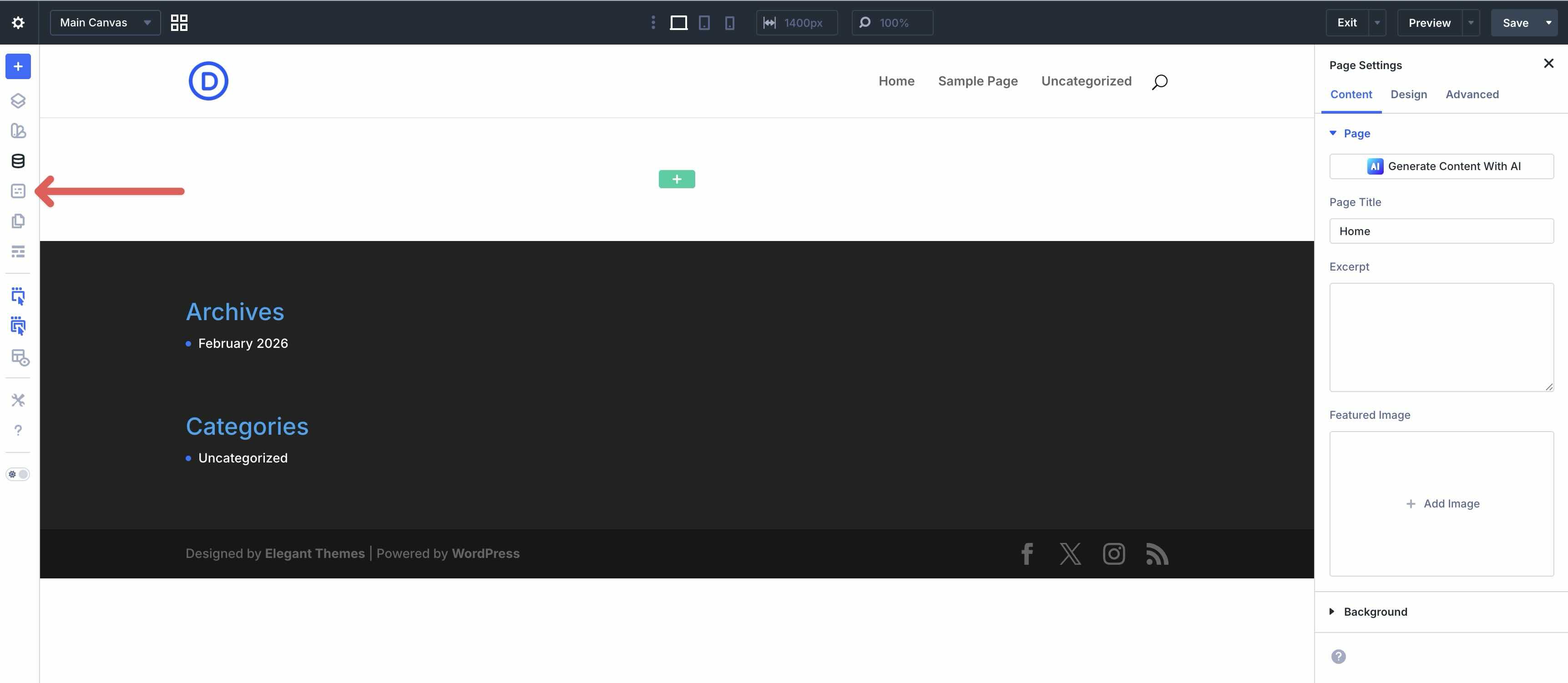Image resolution: width=1568 pixels, height=683 pixels.
Task: Open the help icon with the question mark
Action: [18, 430]
